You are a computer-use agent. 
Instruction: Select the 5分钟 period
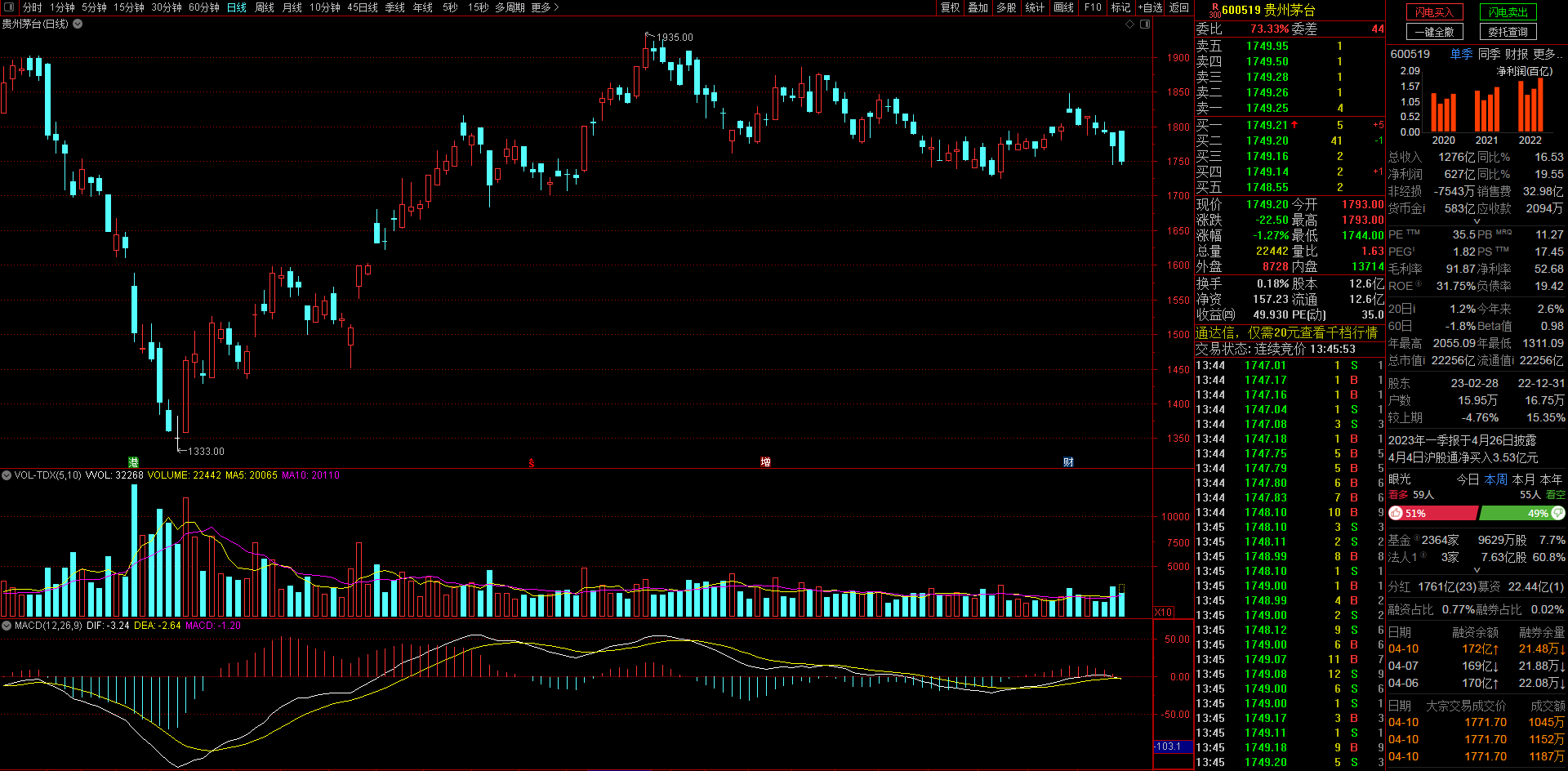click(x=94, y=7)
